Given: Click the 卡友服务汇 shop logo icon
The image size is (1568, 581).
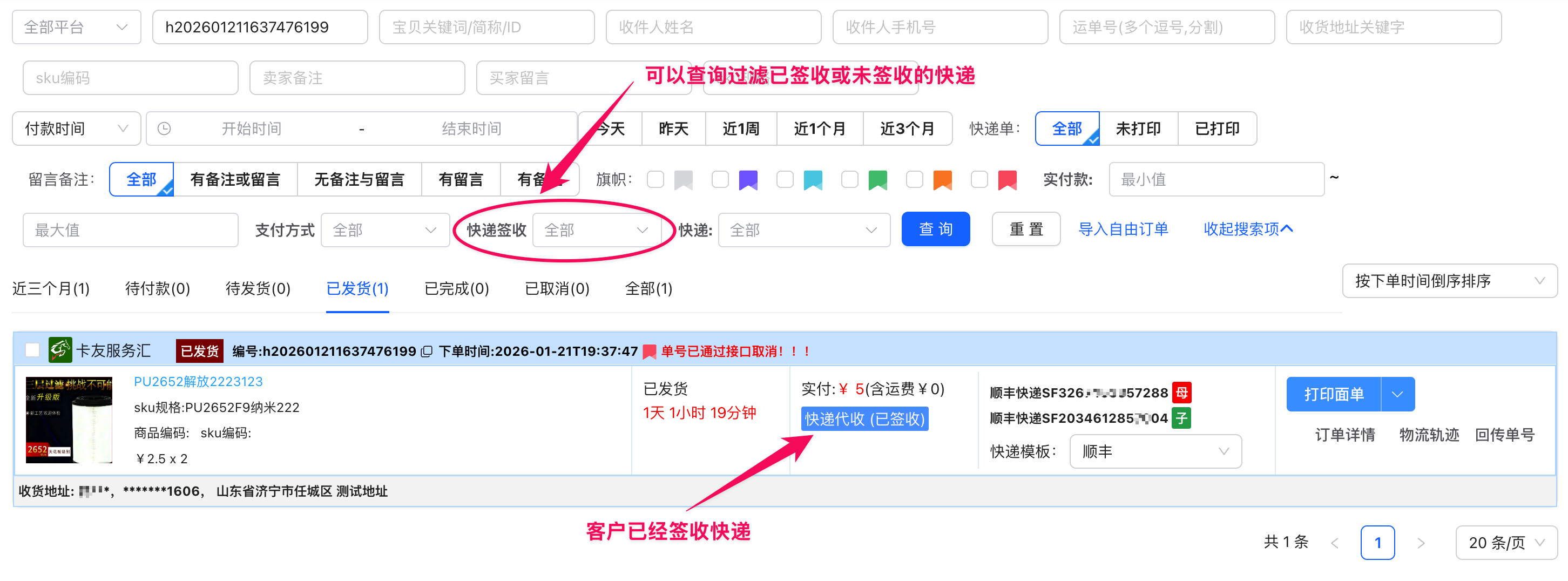Looking at the screenshot, I should [59, 350].
